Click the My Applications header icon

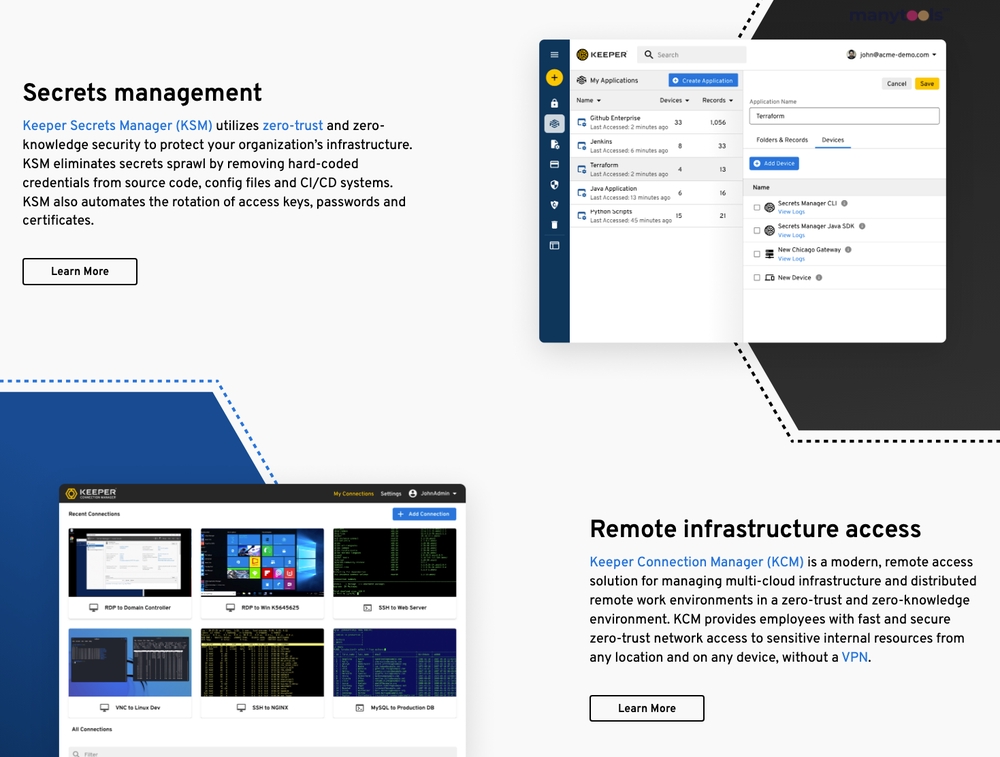click(581, 80)
